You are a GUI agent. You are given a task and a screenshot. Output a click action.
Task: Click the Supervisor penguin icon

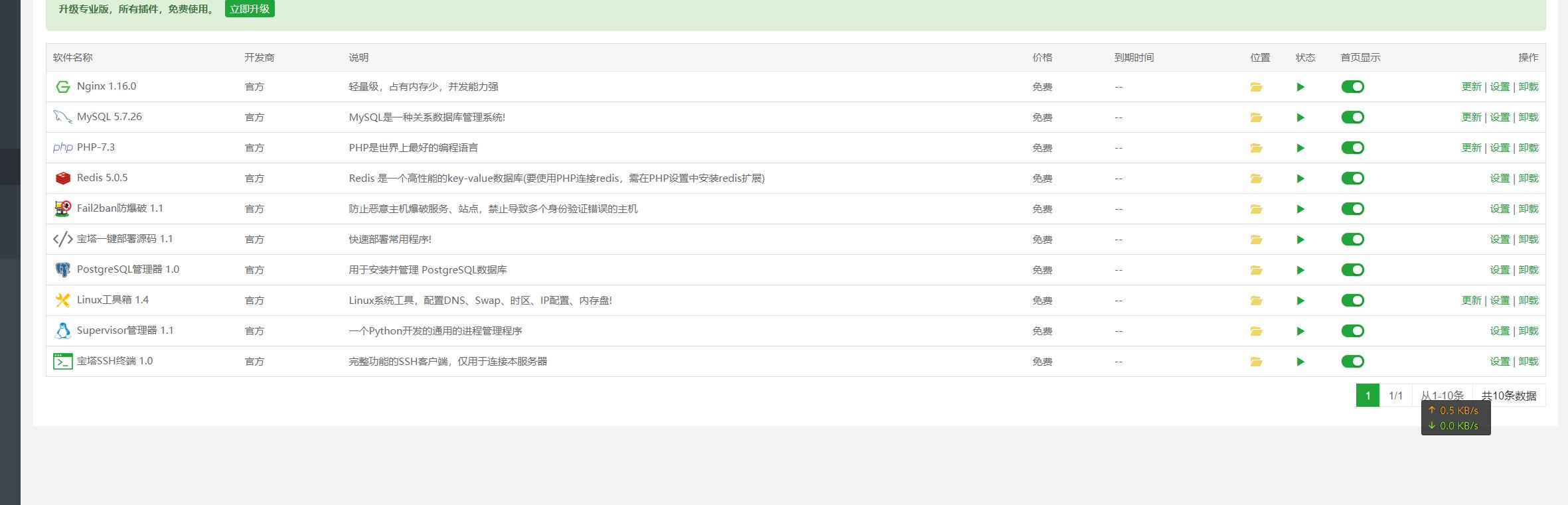[x=62, y=331]
